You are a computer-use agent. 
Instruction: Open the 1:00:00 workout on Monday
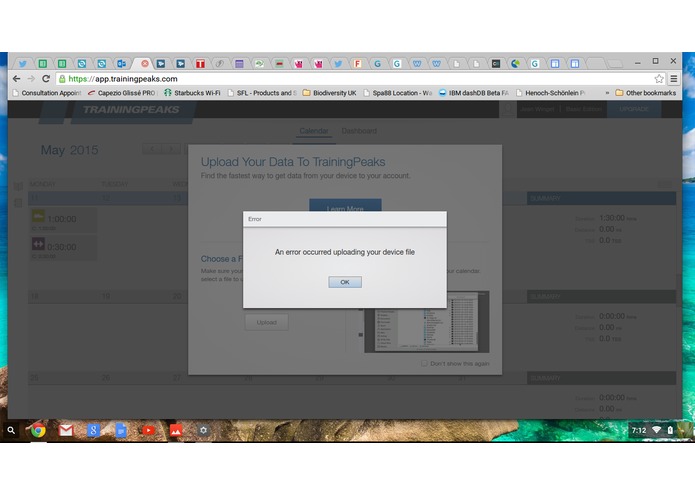(63, 220)
